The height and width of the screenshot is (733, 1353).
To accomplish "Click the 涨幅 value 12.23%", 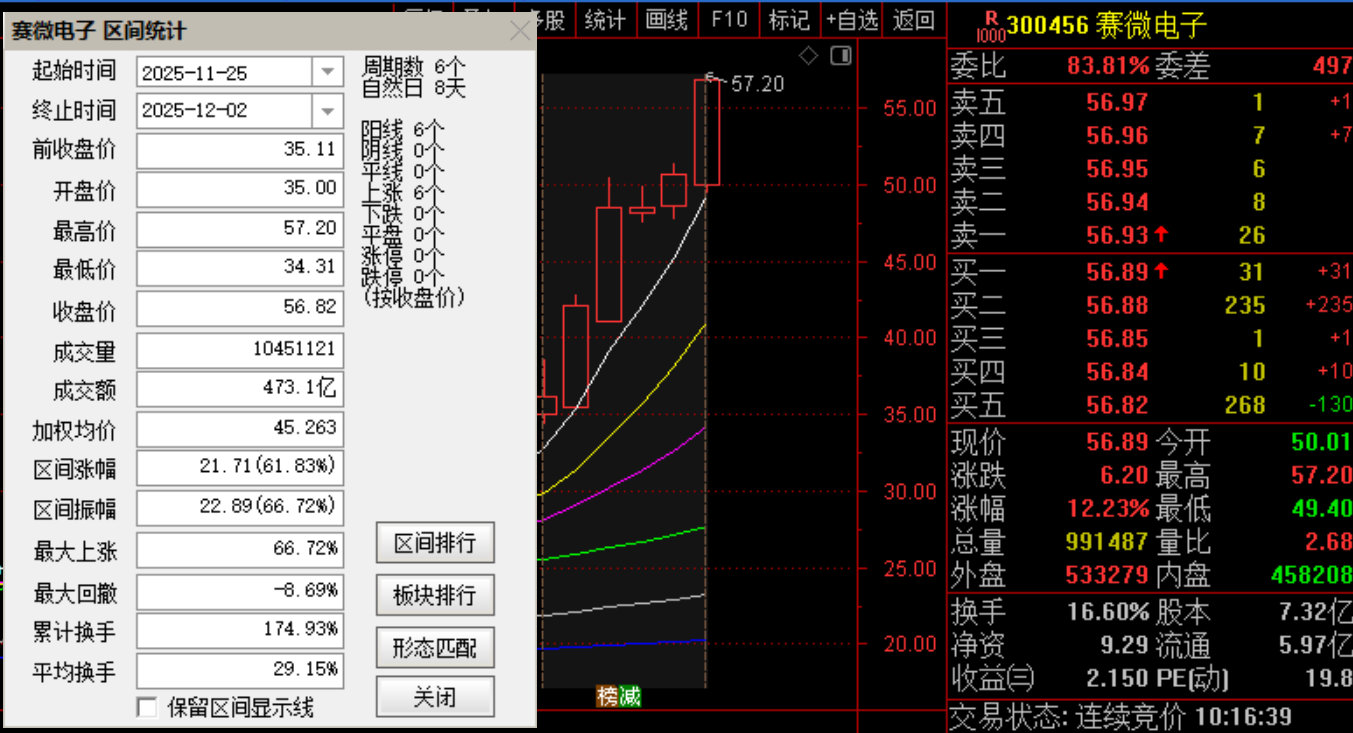I will coord(1108,508).
